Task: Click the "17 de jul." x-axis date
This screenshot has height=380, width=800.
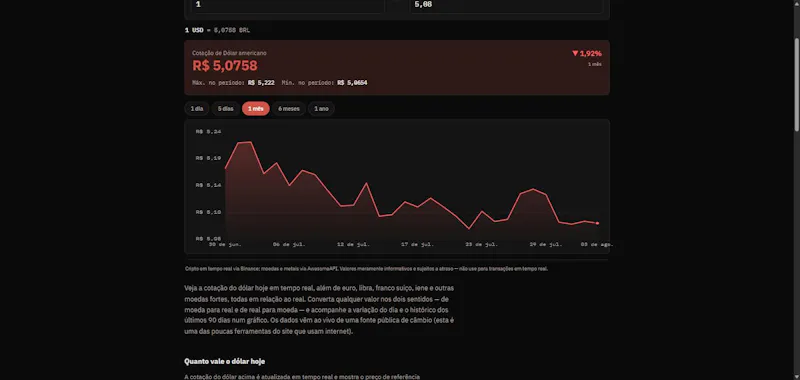Action: tap(417, 245)
